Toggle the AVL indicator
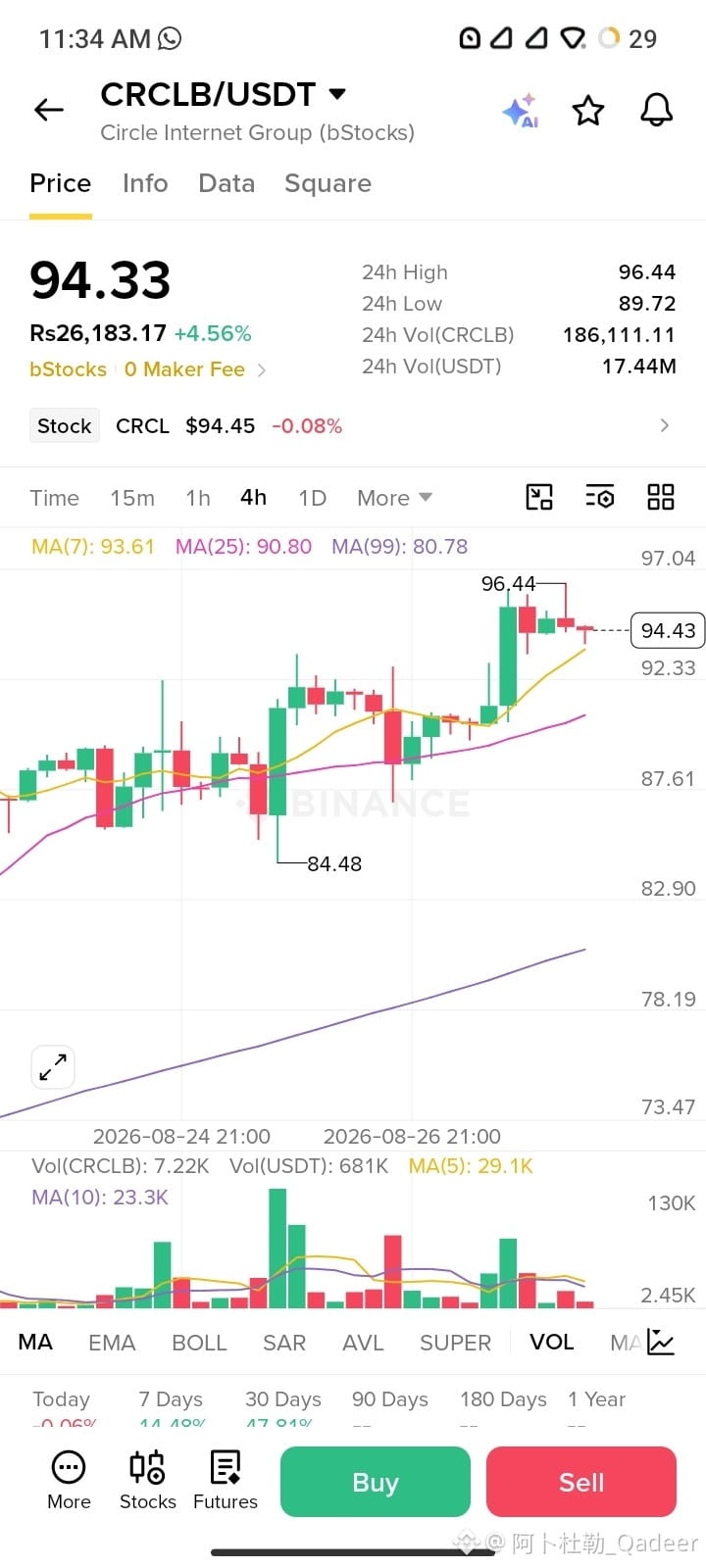The image size is (706, 1568). 363,1343
